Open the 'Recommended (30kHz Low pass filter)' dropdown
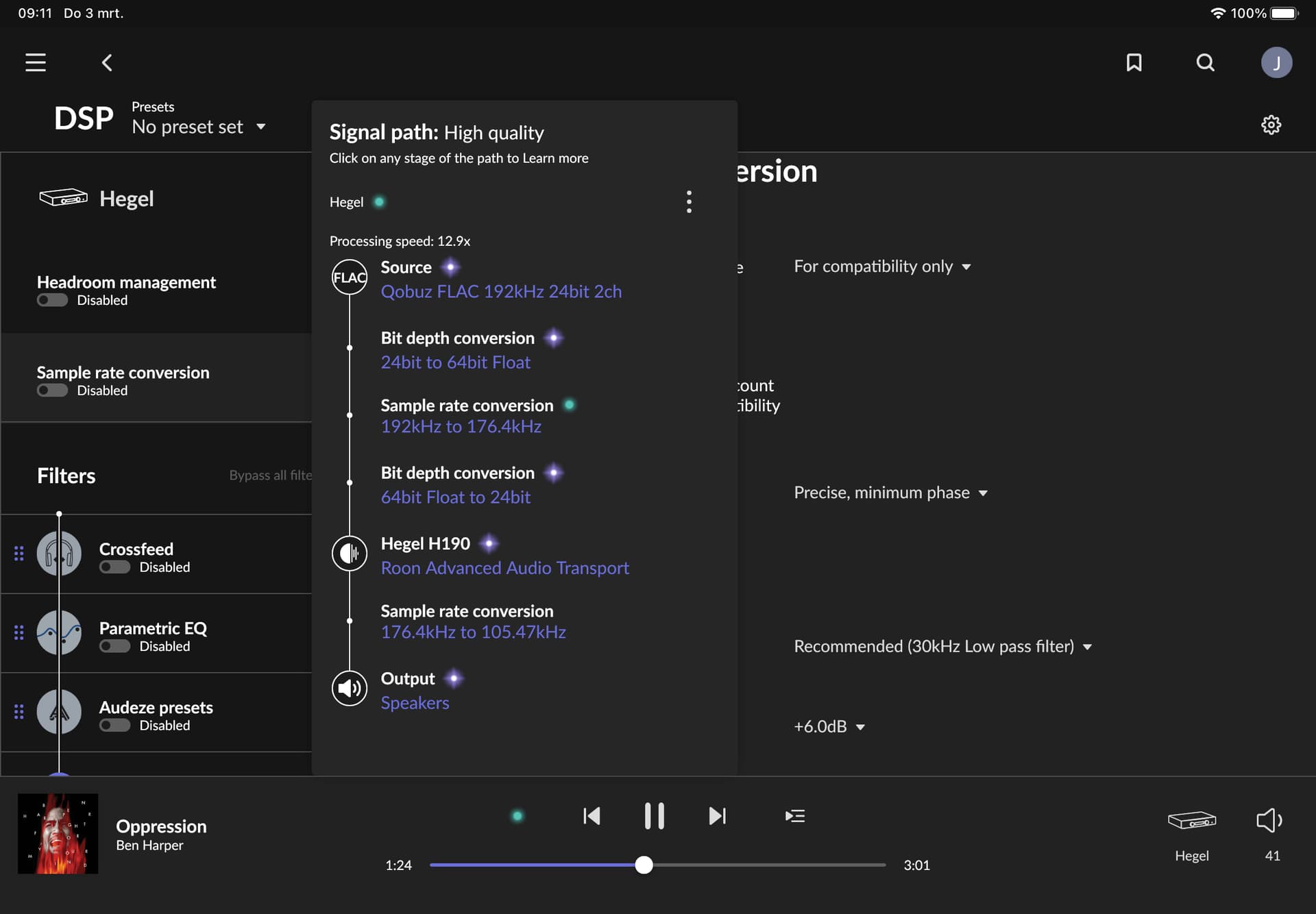This screenshot has width=1316, height=914. coord(943,646)
